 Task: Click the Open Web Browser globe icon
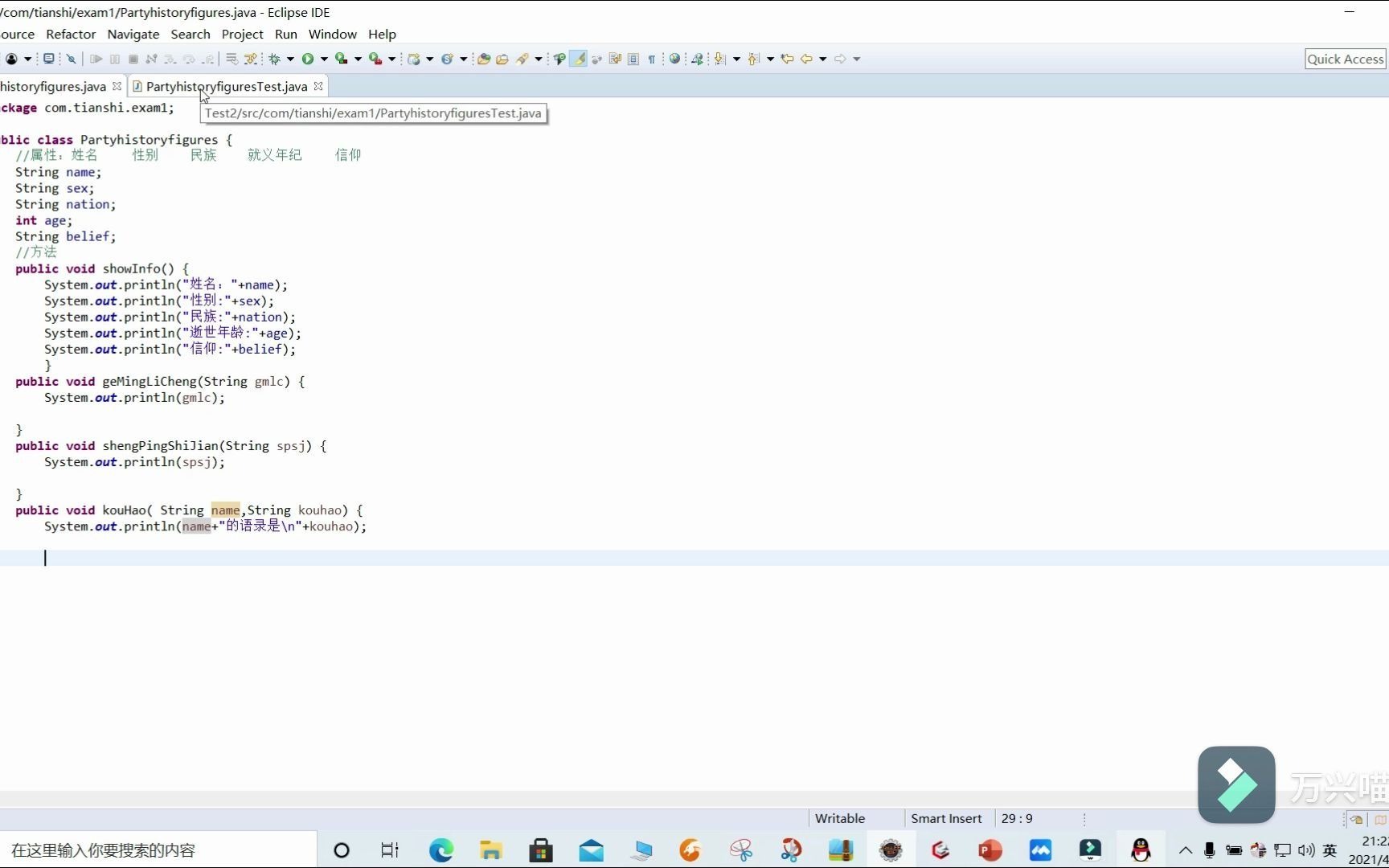click(x=674, y=59)
